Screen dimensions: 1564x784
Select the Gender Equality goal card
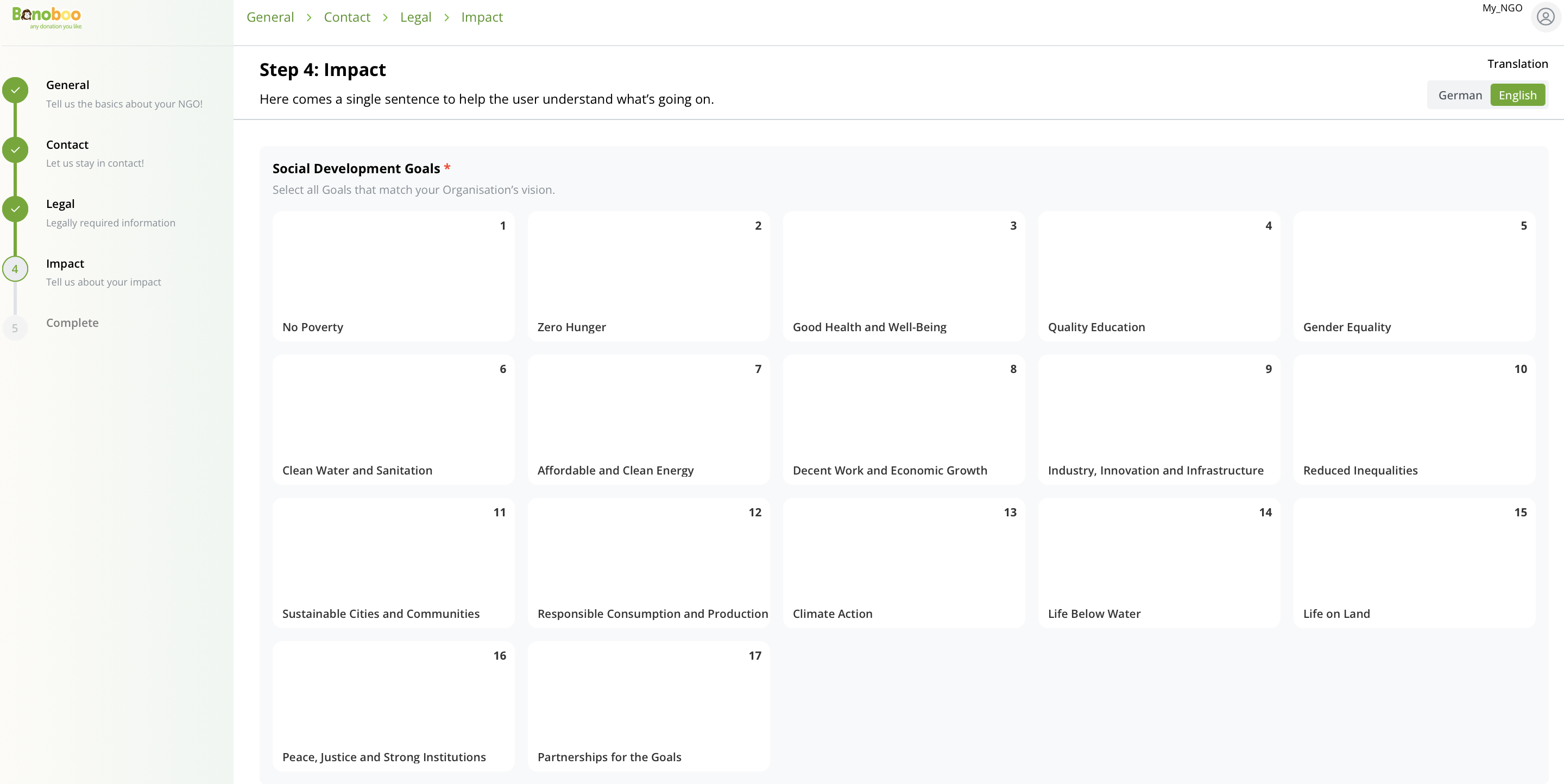pyautogui.click(x=1415, y=277)
